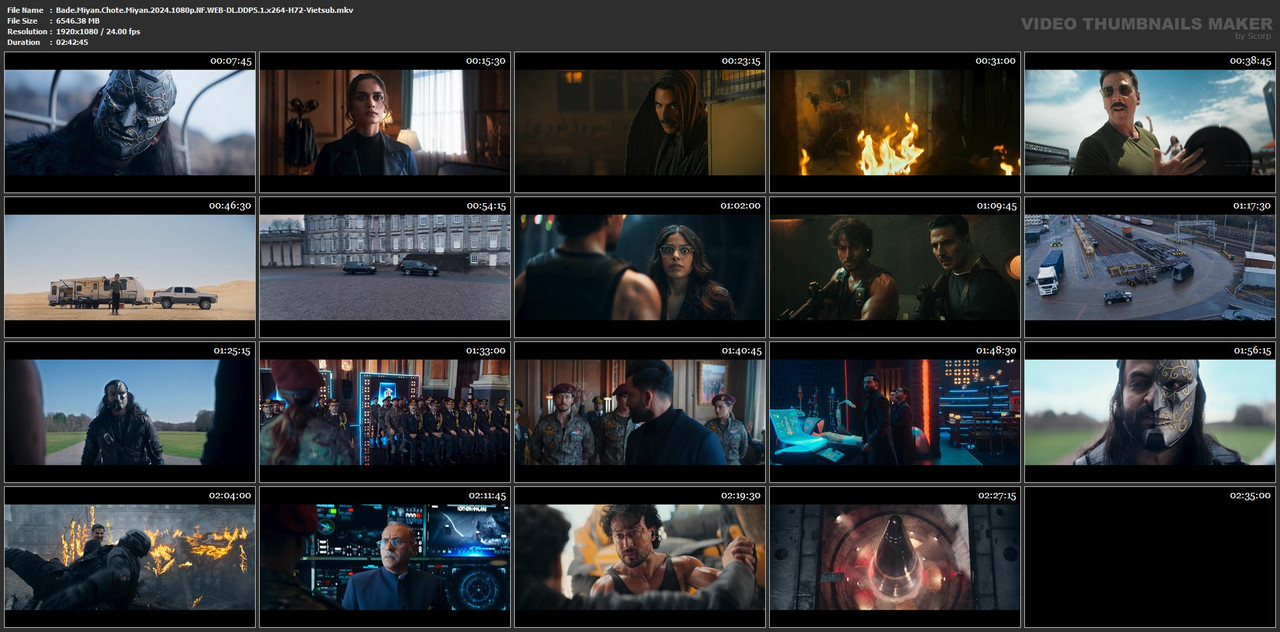Select the frame at timestamp 02:19:30
The width and height of the screenshot is (1280, 632).
coord(640,557)
